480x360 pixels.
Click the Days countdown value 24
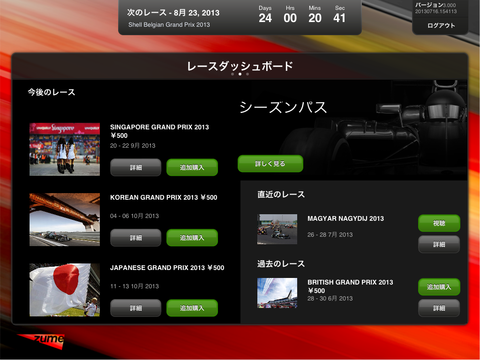[x=265, y=18]
